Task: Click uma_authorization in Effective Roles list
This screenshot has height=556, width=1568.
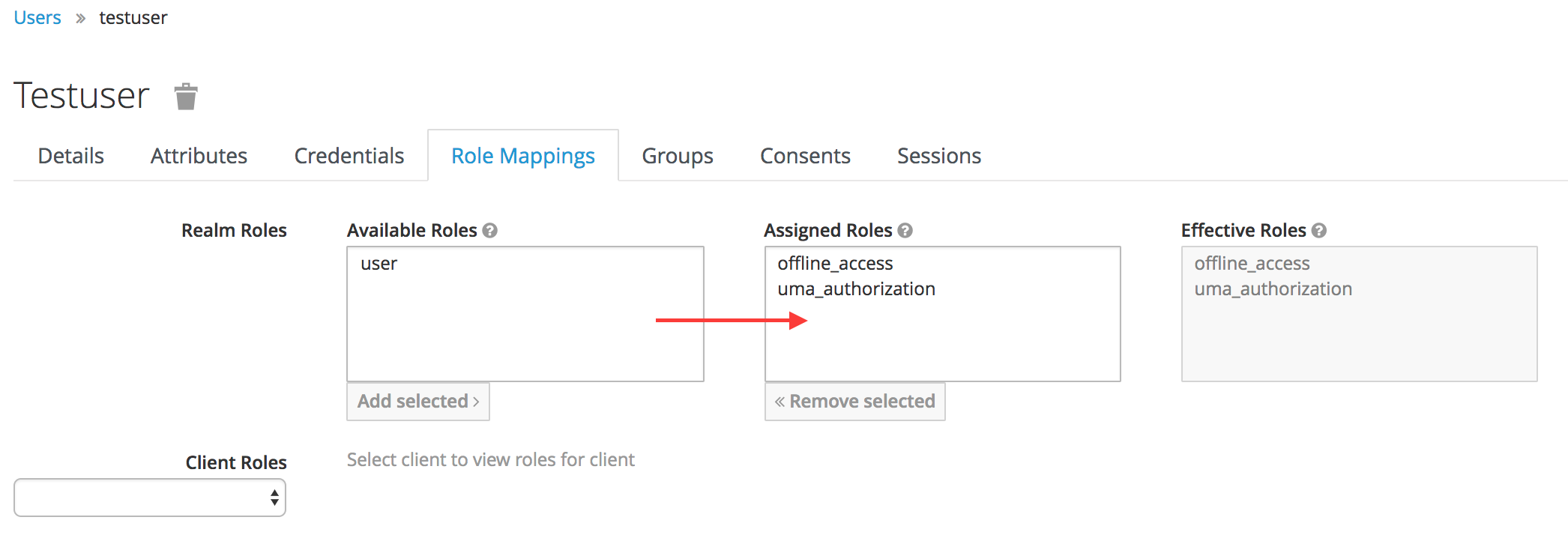Action: point(1273,289)
